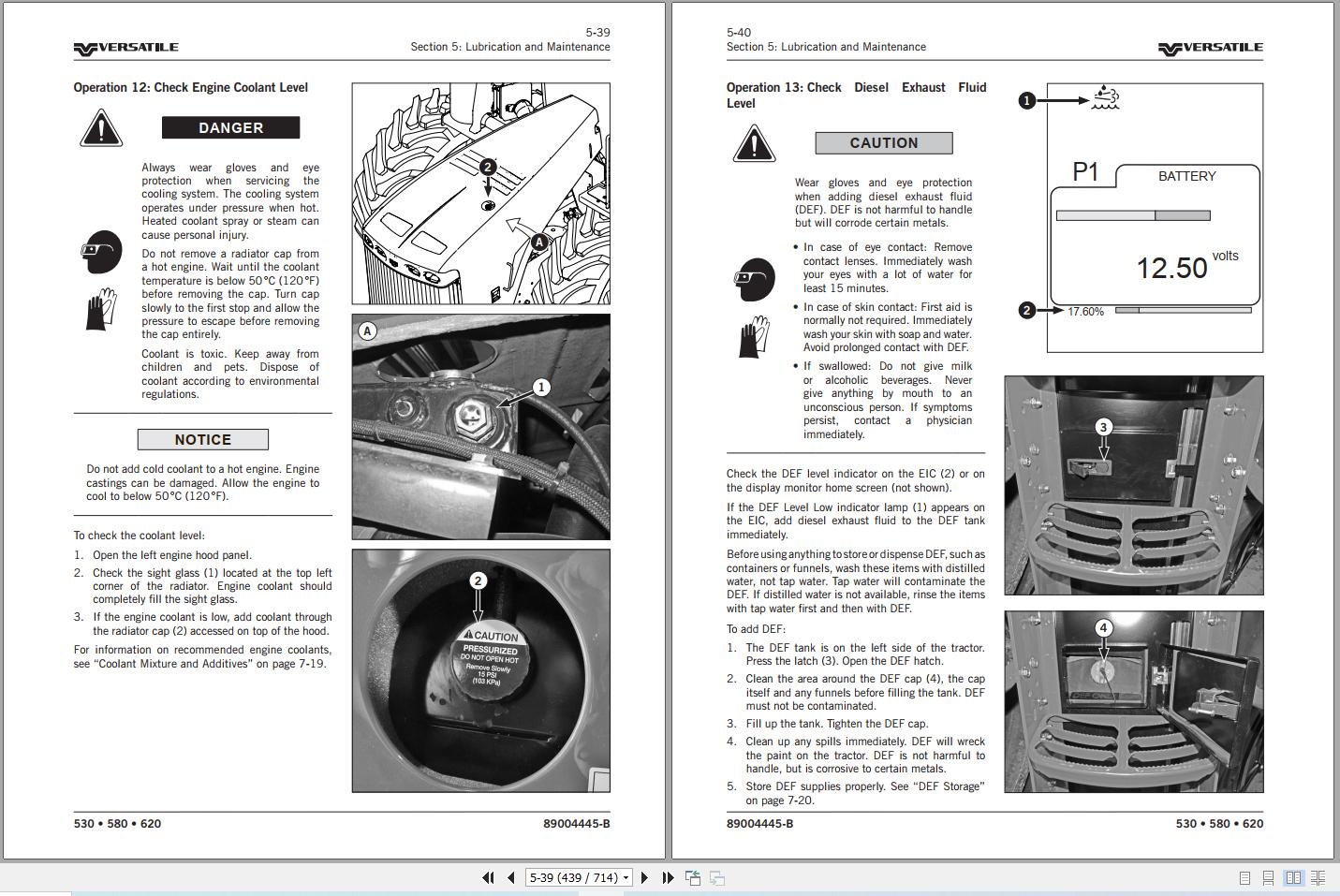The image size is (1340, 896).
Task: Click the left page number '5-39'
Action: pos(596,33)
